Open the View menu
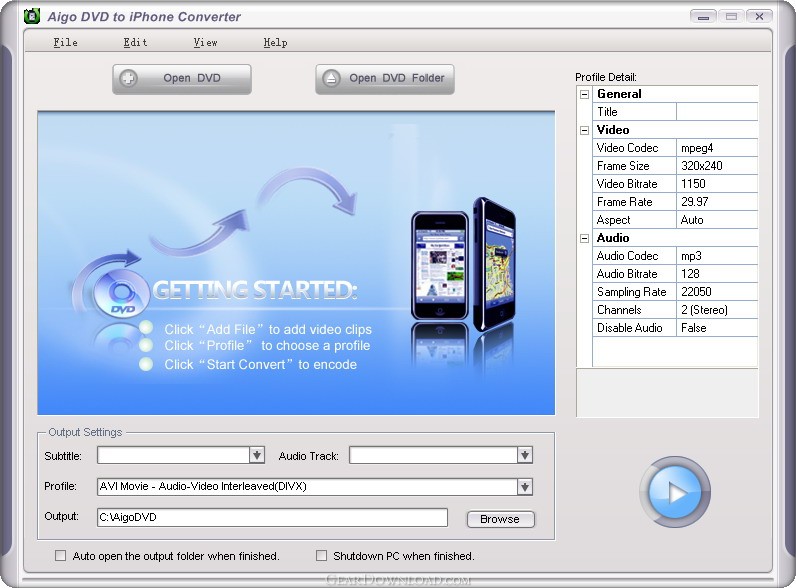The height and width of the screenshot is (588, 796). [206, 43]
